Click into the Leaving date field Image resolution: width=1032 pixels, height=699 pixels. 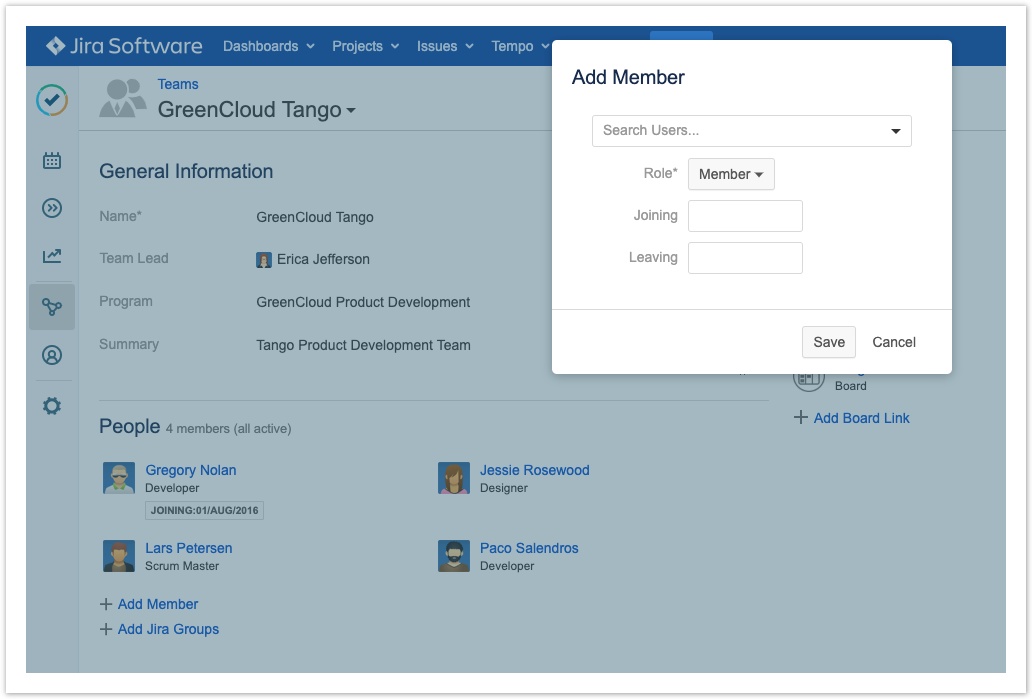(745, 258)
